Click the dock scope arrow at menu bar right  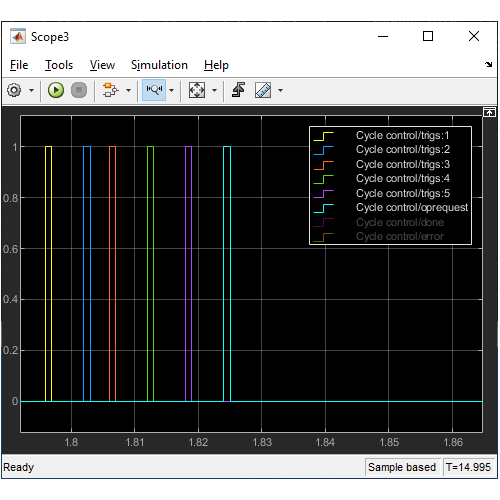pos(489,65)
